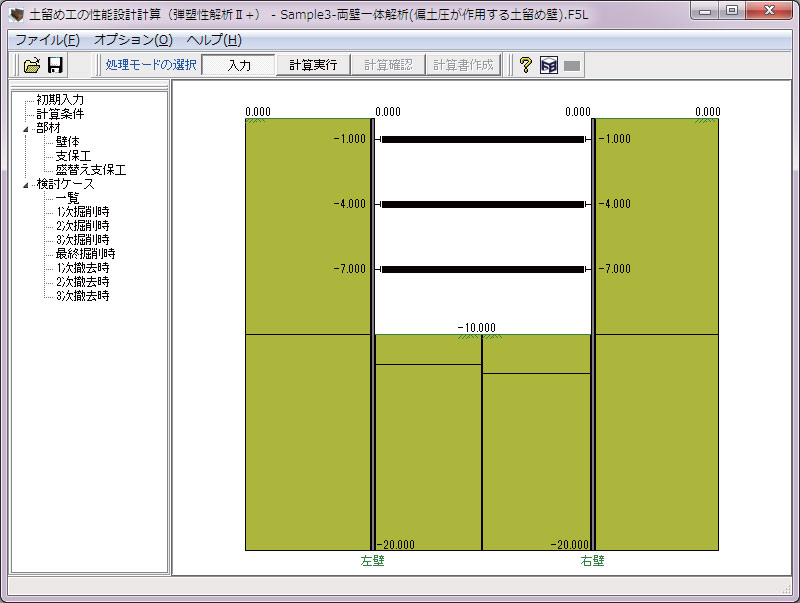This screenshot has width=800, height=603.
Task: Click the 処理モードの選択 label
Action: click(151, 65)
